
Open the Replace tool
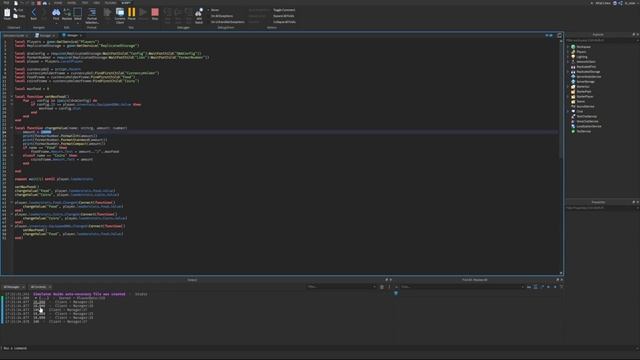pyautogui.click(x=67, y=14)
